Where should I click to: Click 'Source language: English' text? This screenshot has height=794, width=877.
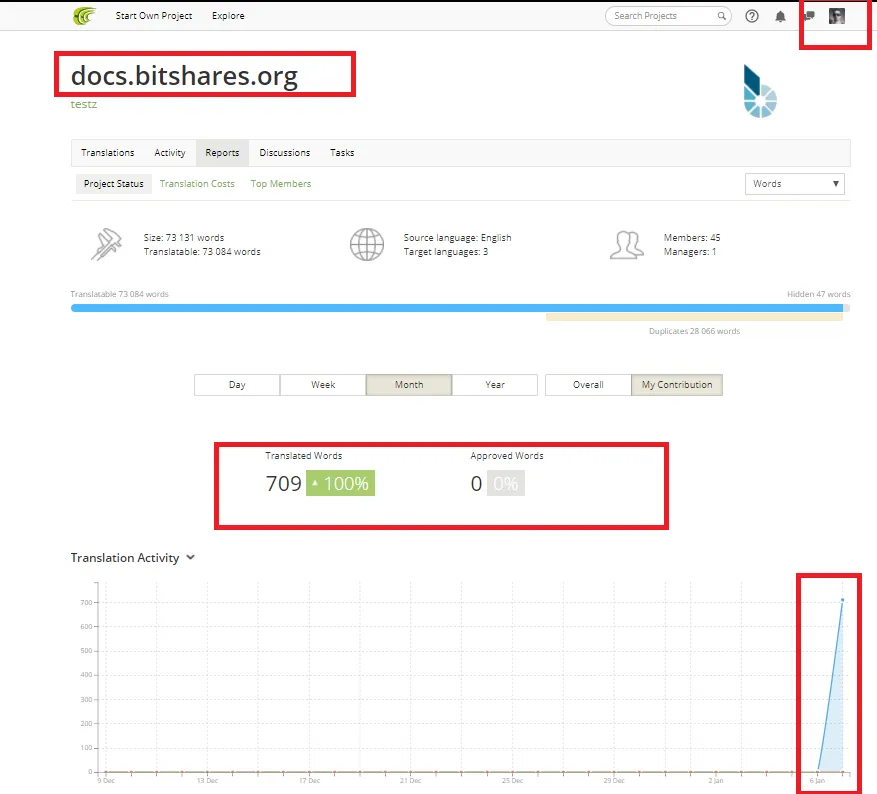458,238
